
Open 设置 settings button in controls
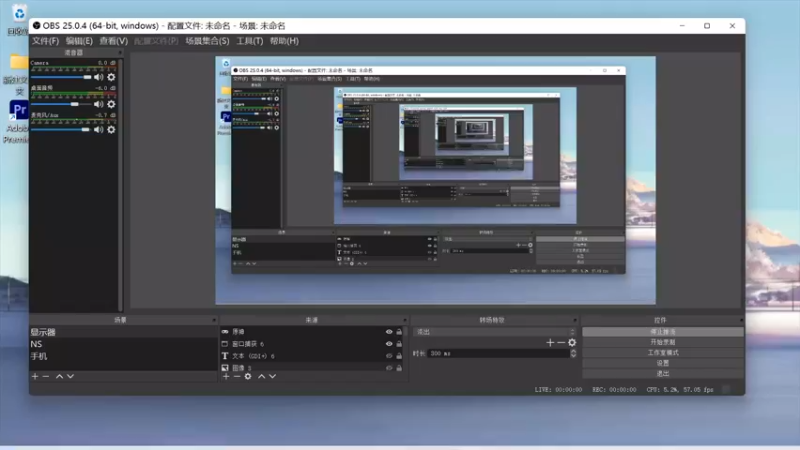pyautogui.click(x=663, y=363)
